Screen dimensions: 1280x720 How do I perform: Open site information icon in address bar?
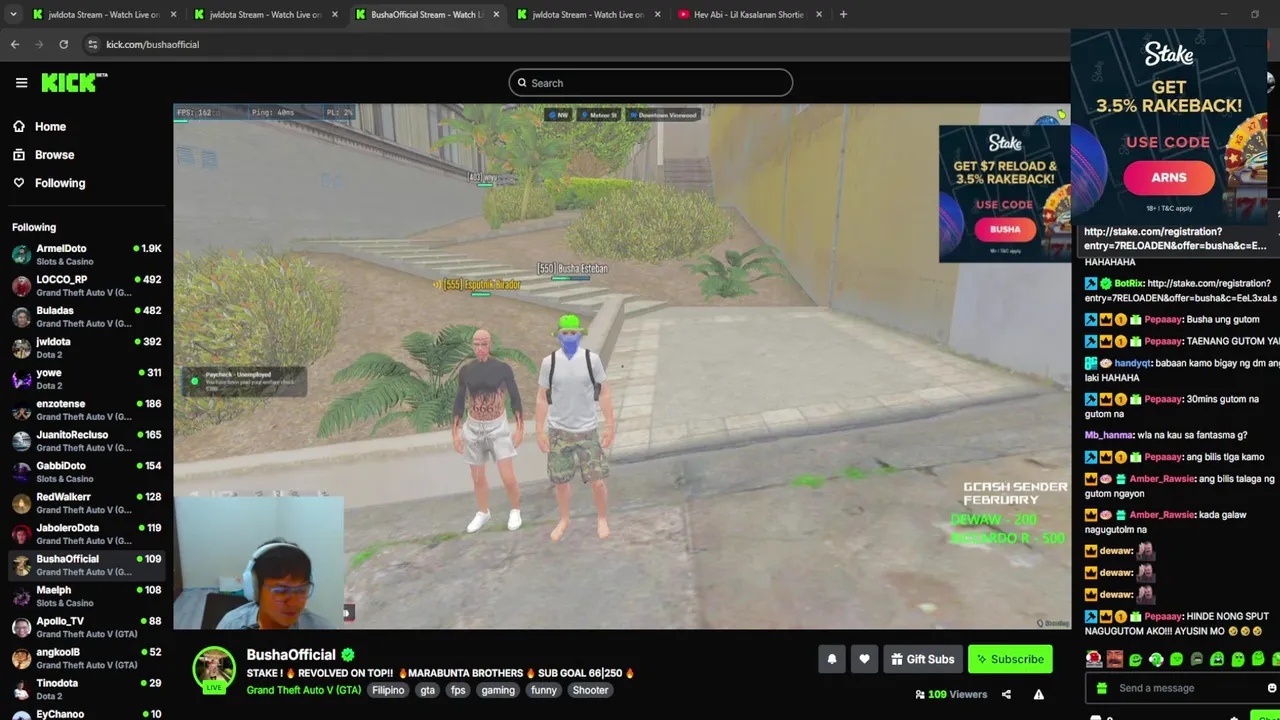pyautogui.click(x=92, y=44)
